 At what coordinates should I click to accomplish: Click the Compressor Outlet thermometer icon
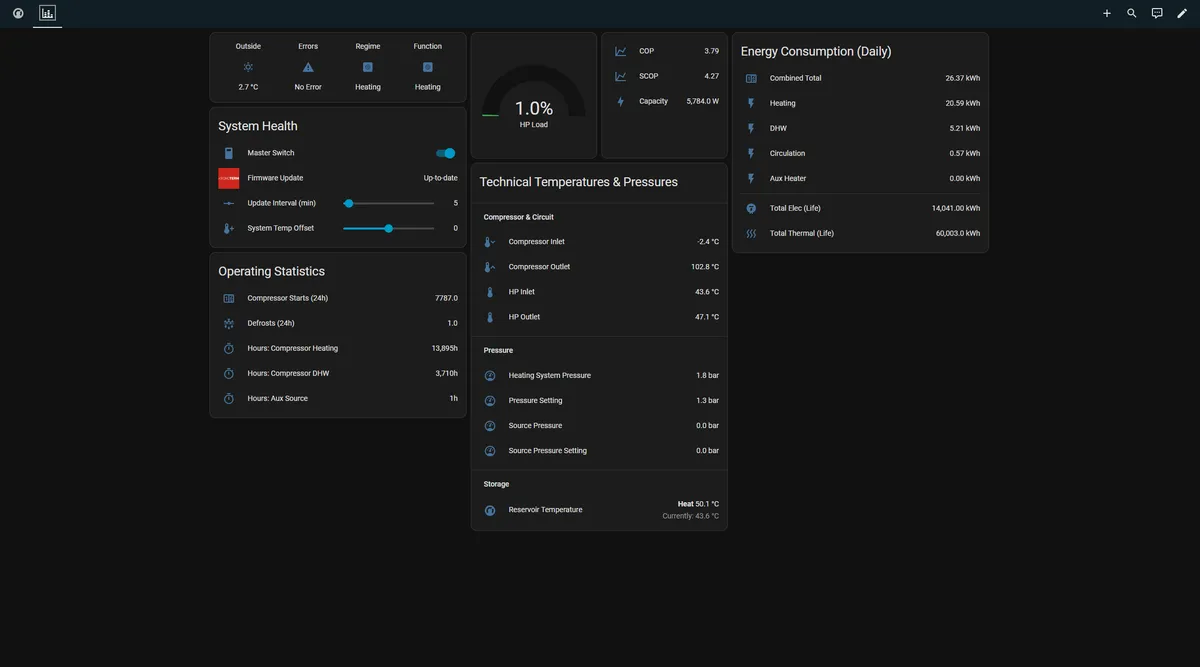pos(490,267)
